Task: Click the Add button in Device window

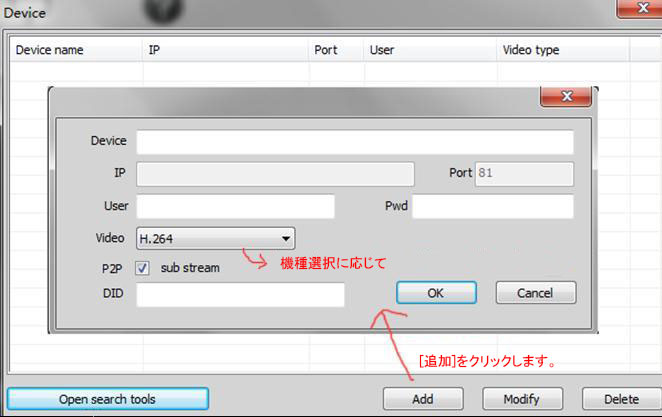Action: pyautogui.click(x=423, y=399)
